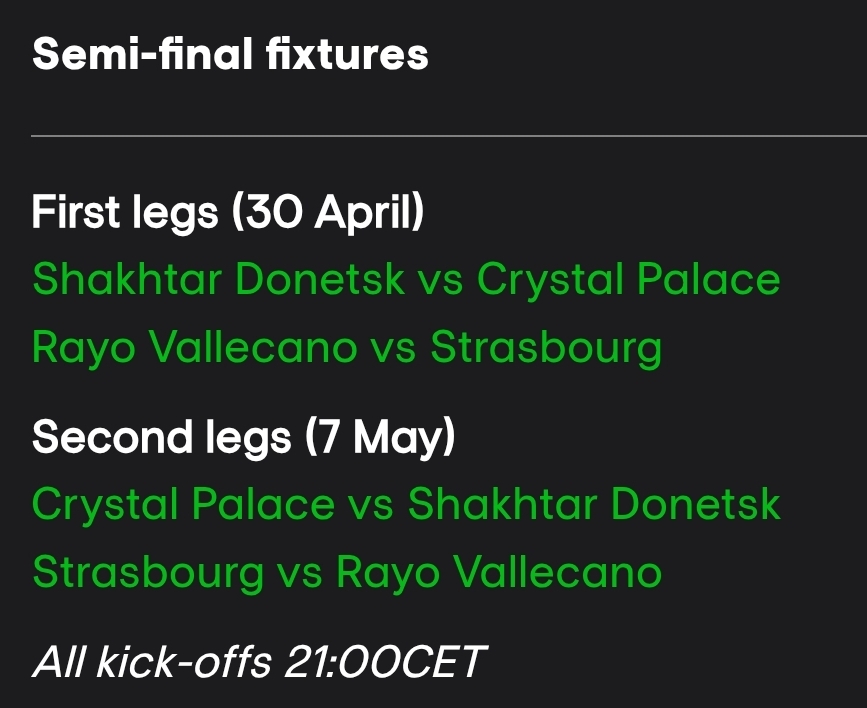Image resolution: width=867 pixels, height=708 pixels.
Task: Click the Semi-final fixtures heading
Action: [230, 54]
